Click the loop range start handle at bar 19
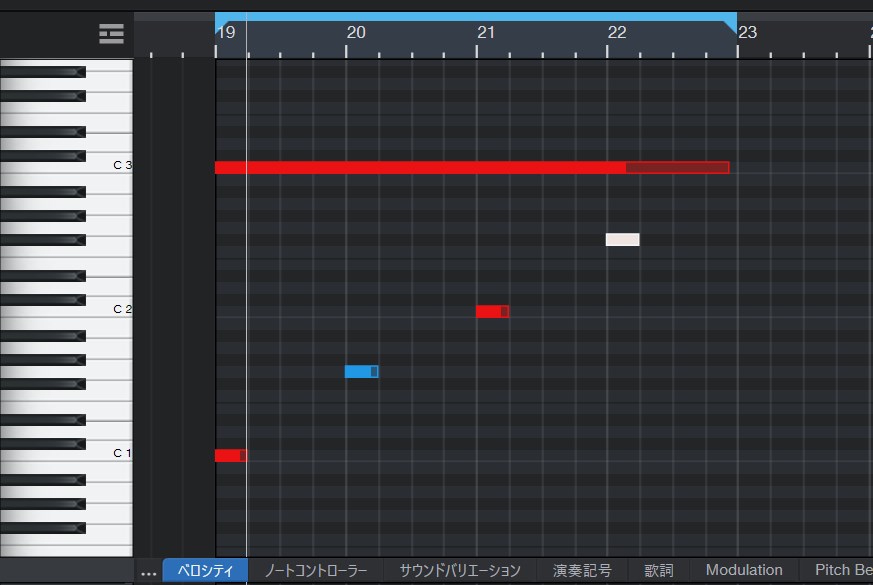The width and height of the screenshot is (873, 585). tap(222, 19)
